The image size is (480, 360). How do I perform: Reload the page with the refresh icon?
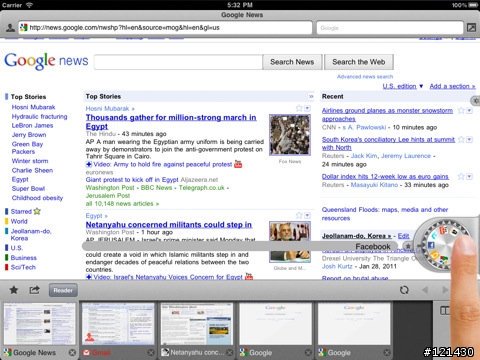404,290
